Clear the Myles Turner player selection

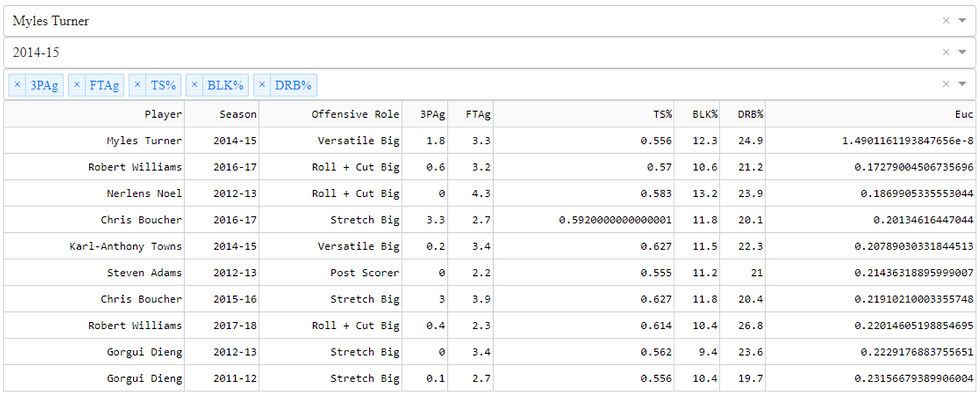pos(946,21)
